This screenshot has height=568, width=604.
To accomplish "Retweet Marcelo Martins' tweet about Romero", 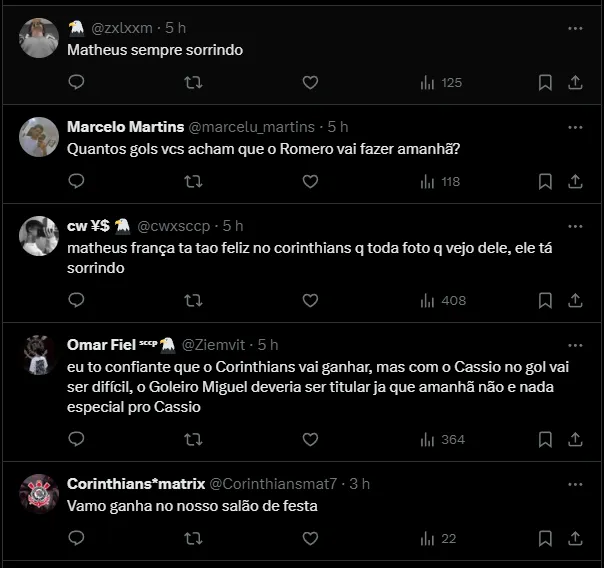I will pos(194,181).
